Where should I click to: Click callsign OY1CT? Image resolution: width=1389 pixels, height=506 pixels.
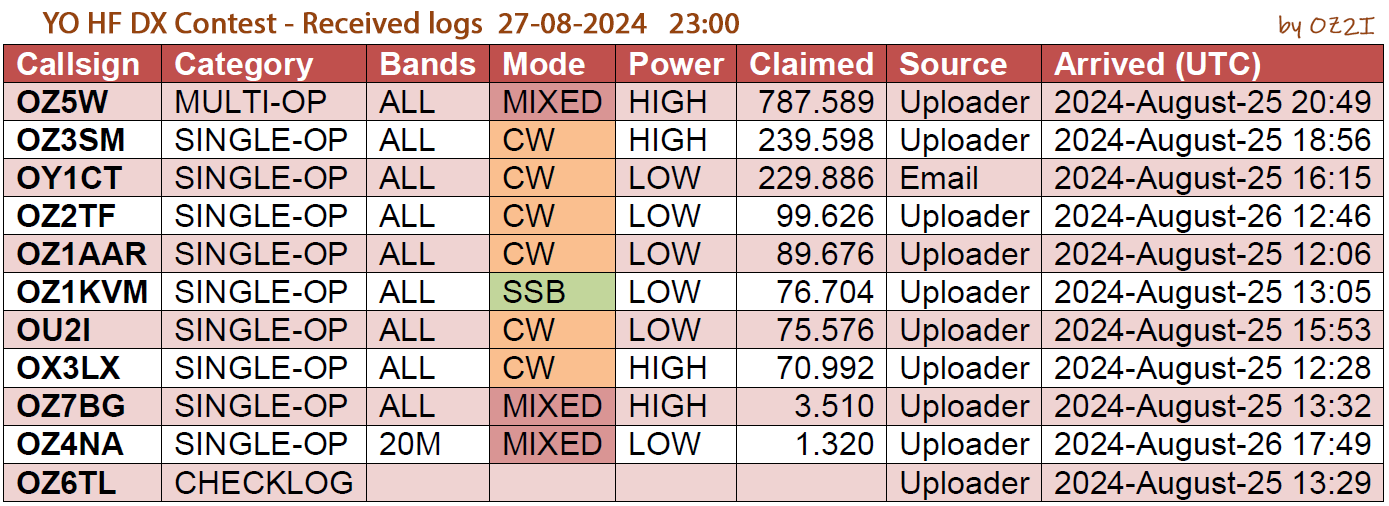point(69,178)
